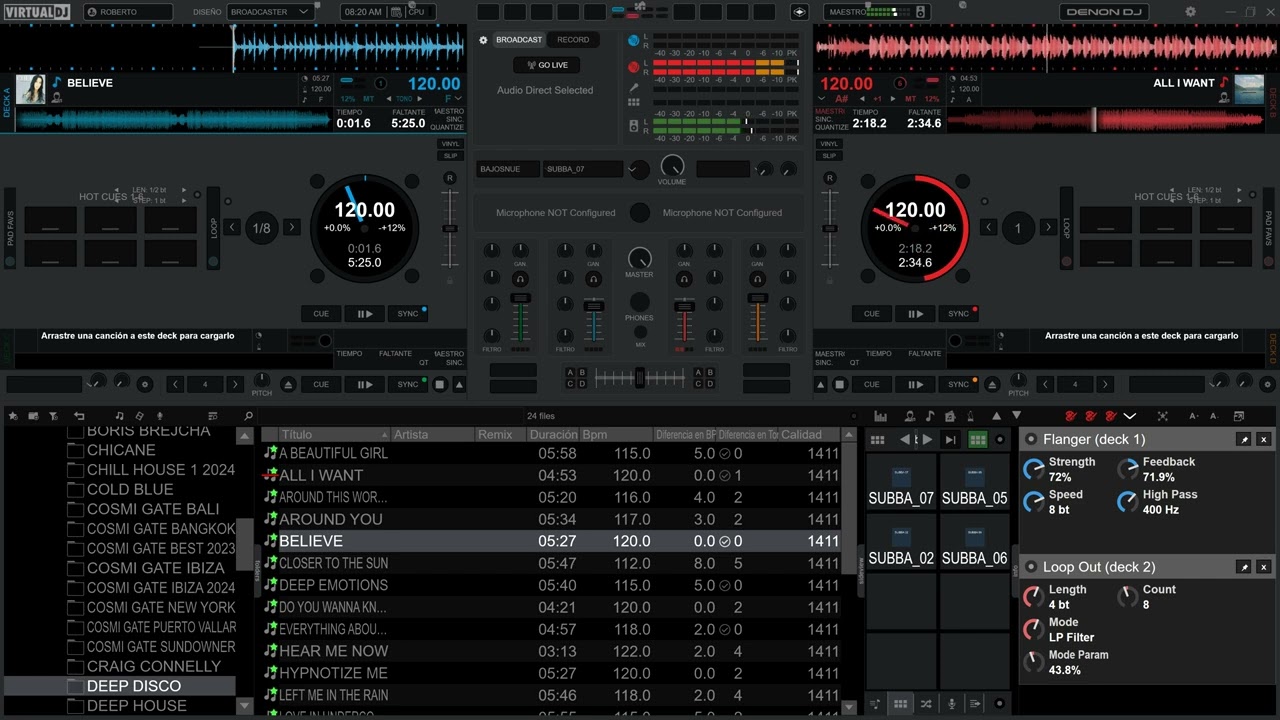Increase effects panel font size A+
The width and height of the screenshot is (1280, 720).
point(1194,416)
